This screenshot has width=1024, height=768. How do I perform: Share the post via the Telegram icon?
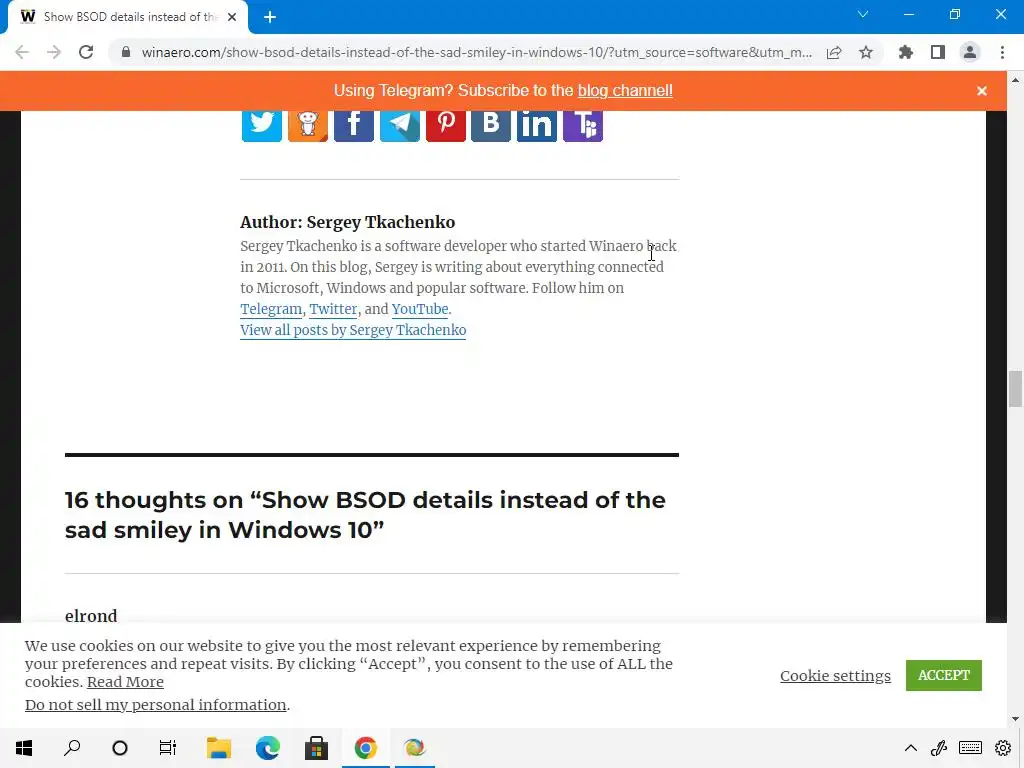tap(400, 124)
